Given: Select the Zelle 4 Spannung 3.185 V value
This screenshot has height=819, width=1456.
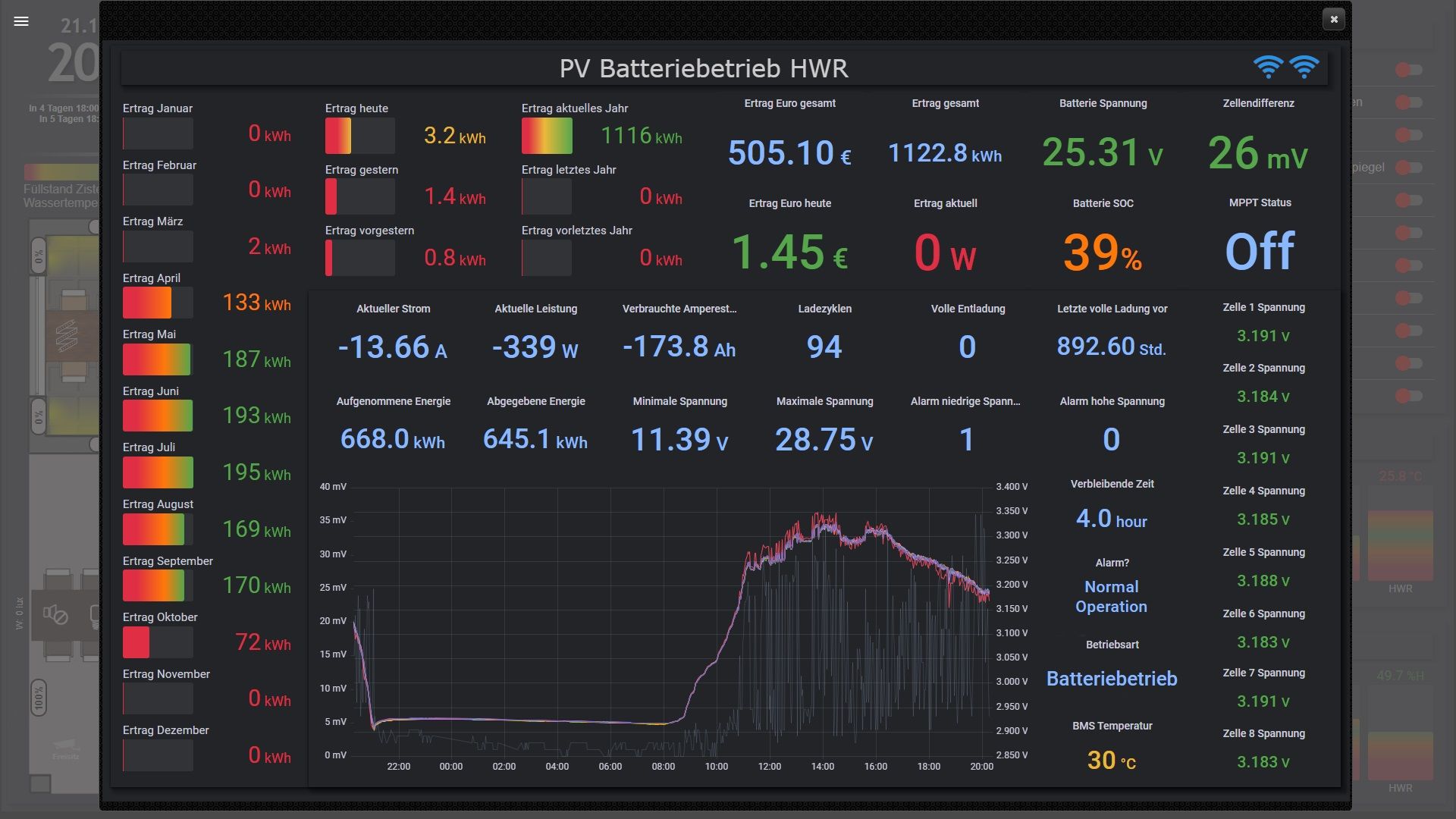Looking at the screenshot, I should coord(1263,519).
